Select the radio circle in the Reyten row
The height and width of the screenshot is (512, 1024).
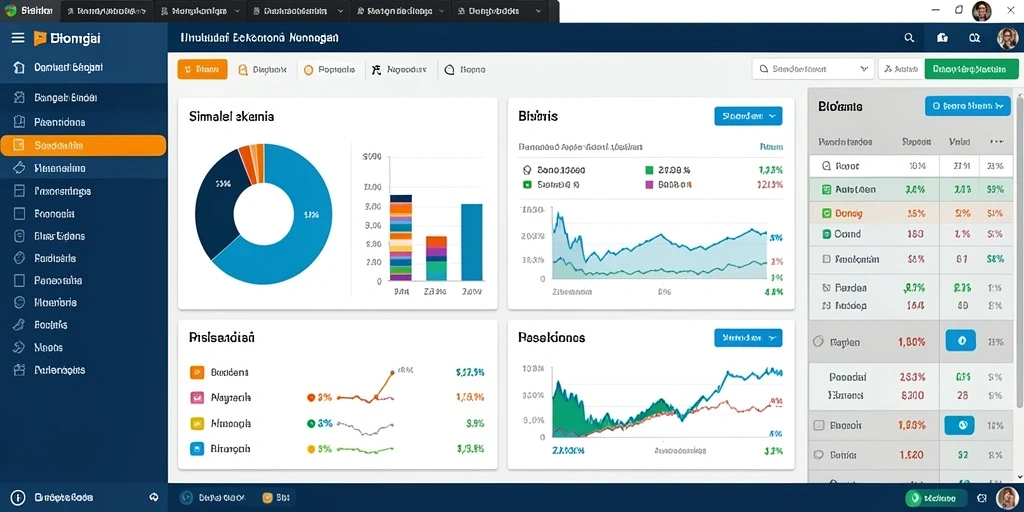(817, 342)
